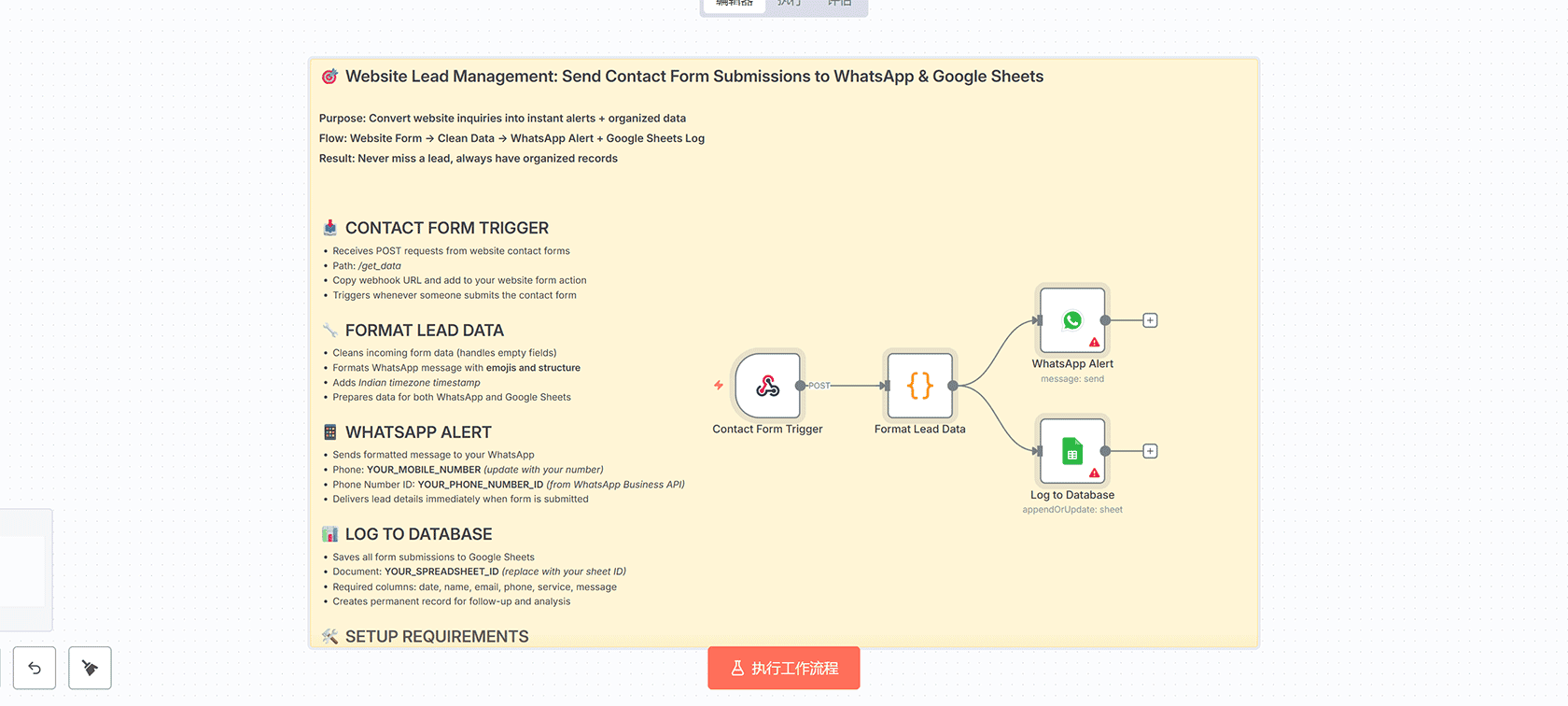Add node after Log to Database output
Screen dimensions: 1568x706
pos(1150,451)
